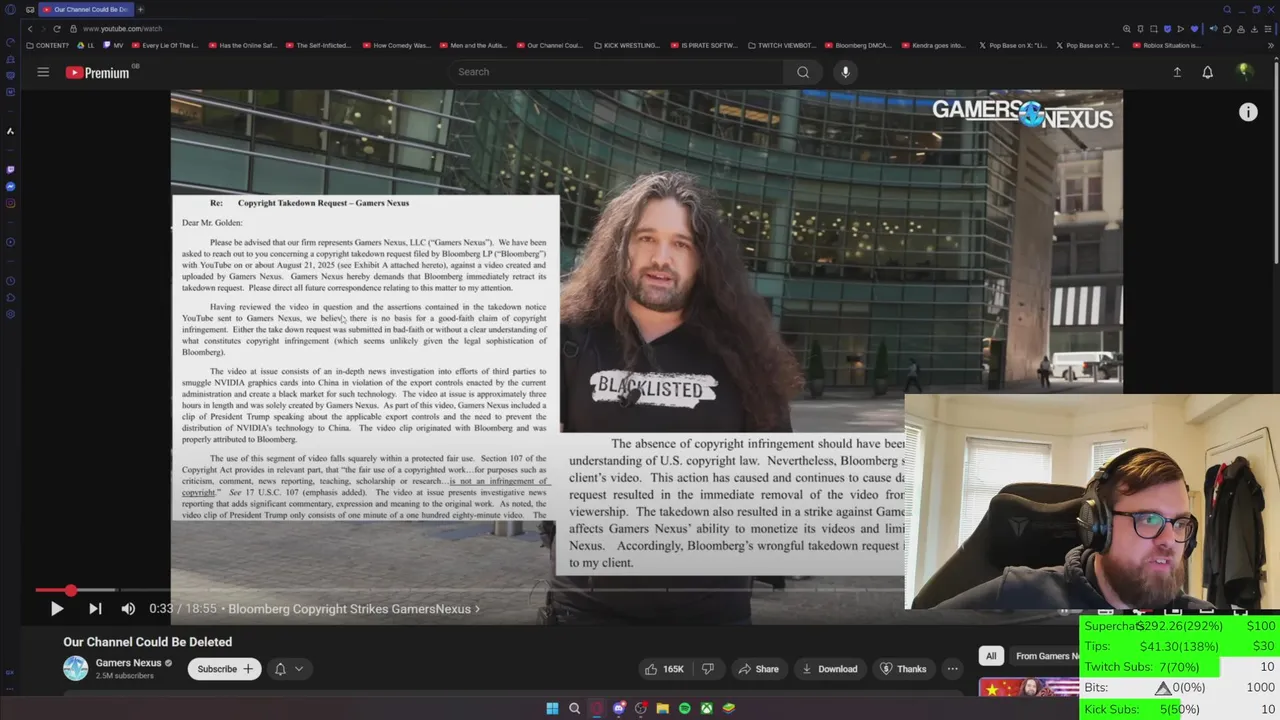Open the 'Men and the Autis...' bookmark
Screen dimensions: 1280x720
473,45
